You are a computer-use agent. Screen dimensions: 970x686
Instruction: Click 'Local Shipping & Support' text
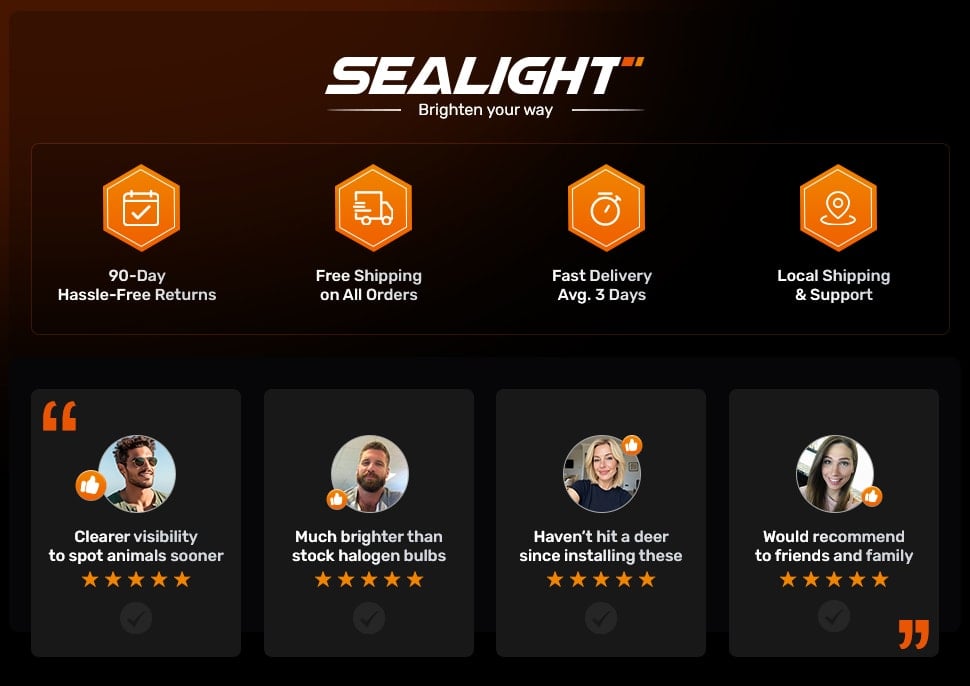834,285
